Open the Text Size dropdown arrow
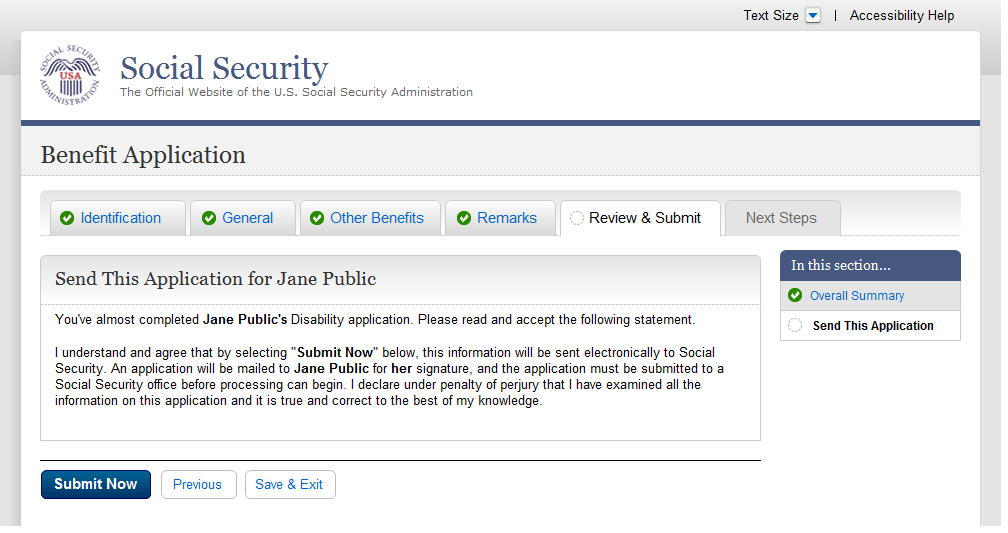 pyautogui.click(x=813, y=15)
